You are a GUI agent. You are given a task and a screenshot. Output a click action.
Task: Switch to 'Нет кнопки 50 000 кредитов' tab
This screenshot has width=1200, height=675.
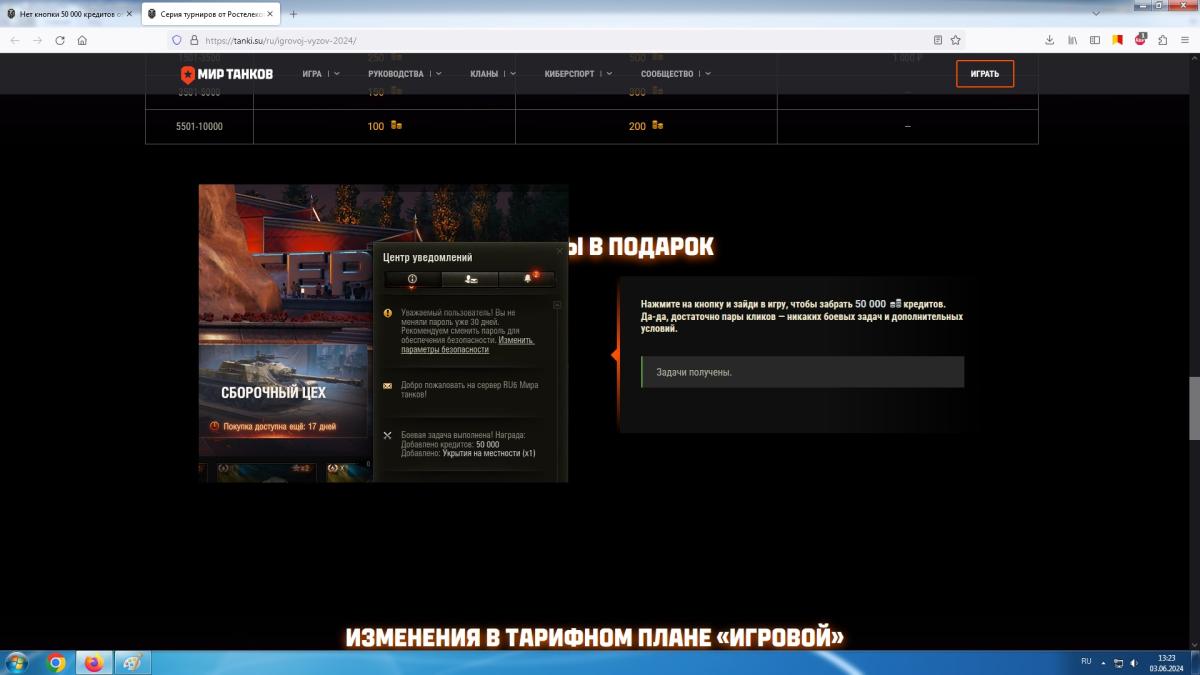[70, 14]
